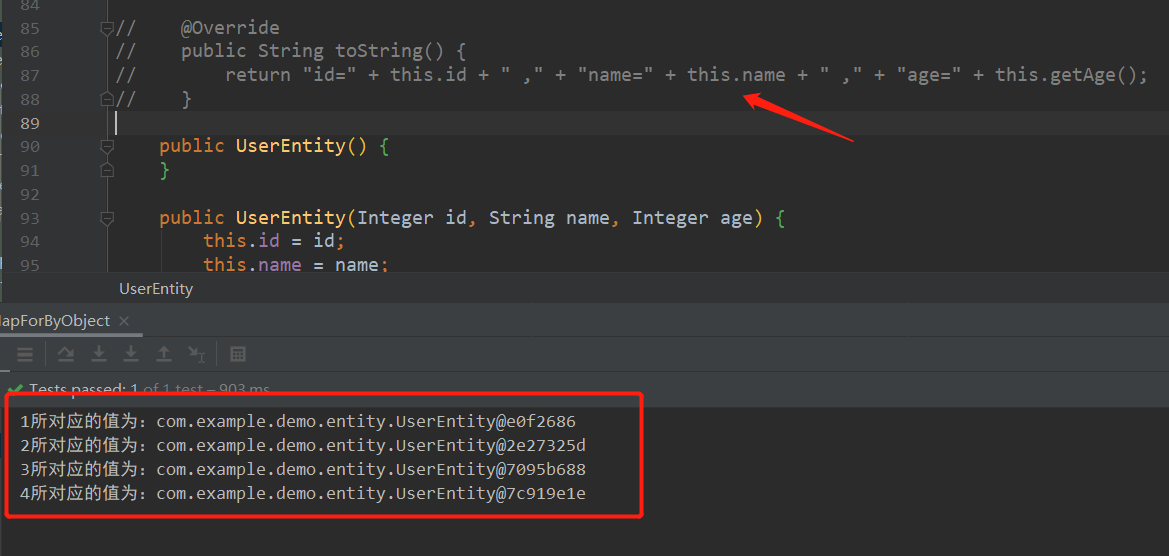Viewport: 1169px width, 556px height.
Task: Click line number 86 in the gutter
Action: point(31,52)
